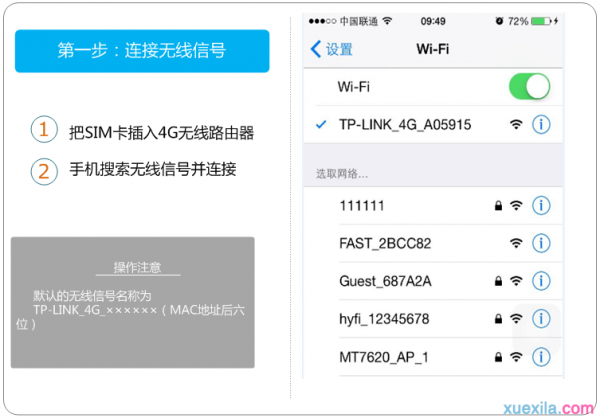Click the blue back chevron icon

(x=316, y=49)
